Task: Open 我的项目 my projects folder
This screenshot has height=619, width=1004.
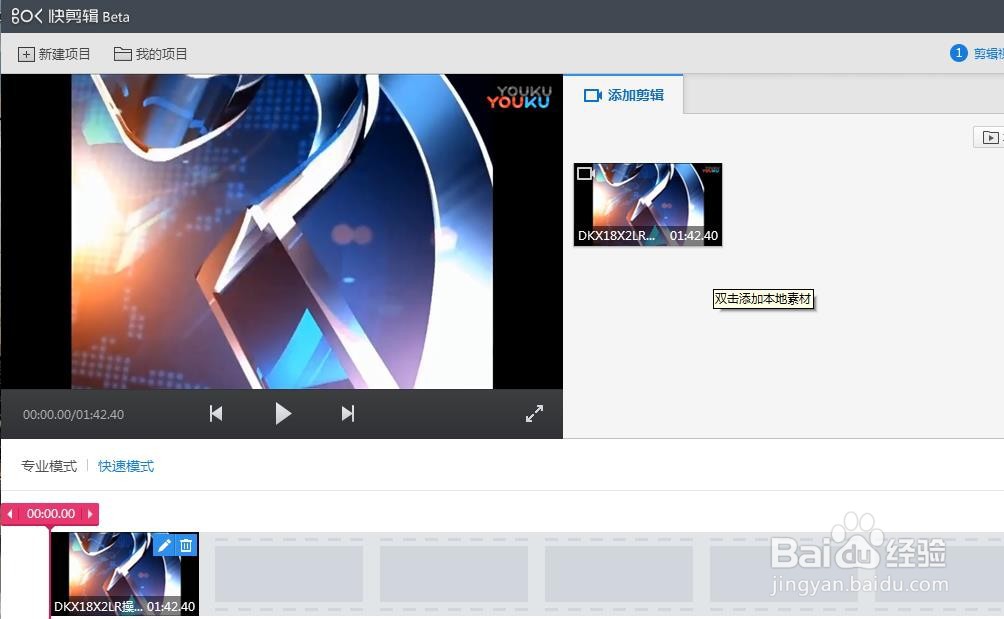Action: (150, 54)
